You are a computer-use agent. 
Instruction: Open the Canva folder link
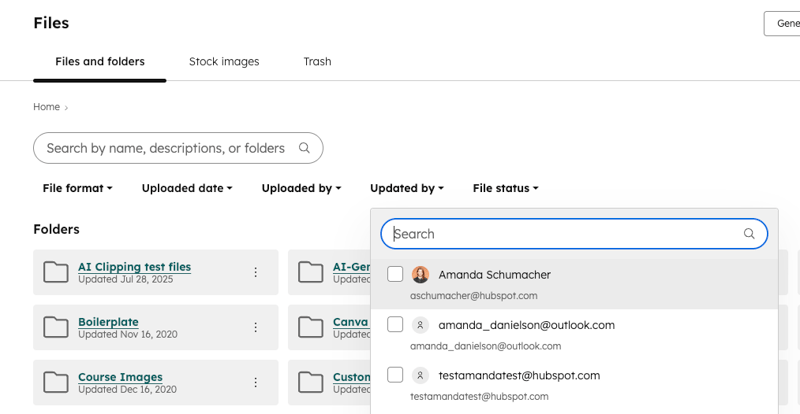click(x=351, y=322)
